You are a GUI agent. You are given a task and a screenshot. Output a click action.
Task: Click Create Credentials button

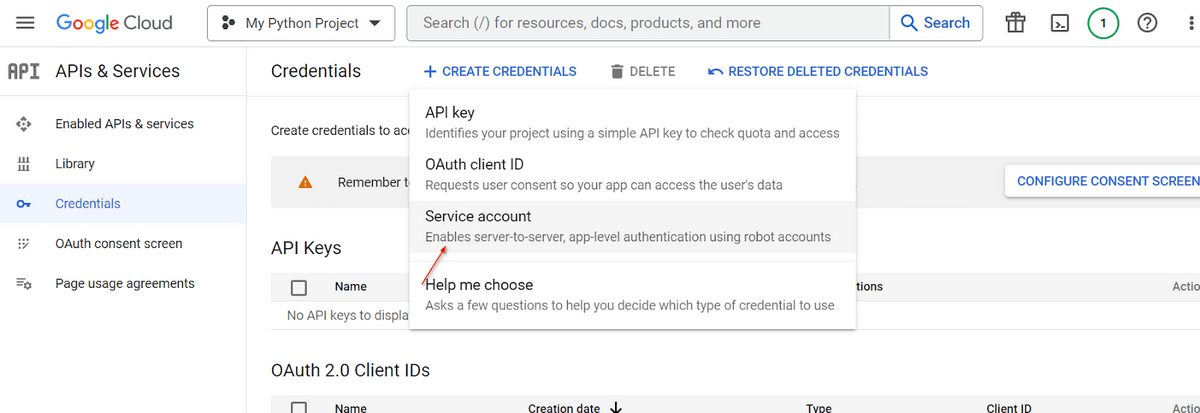click(x=500, y=71)
